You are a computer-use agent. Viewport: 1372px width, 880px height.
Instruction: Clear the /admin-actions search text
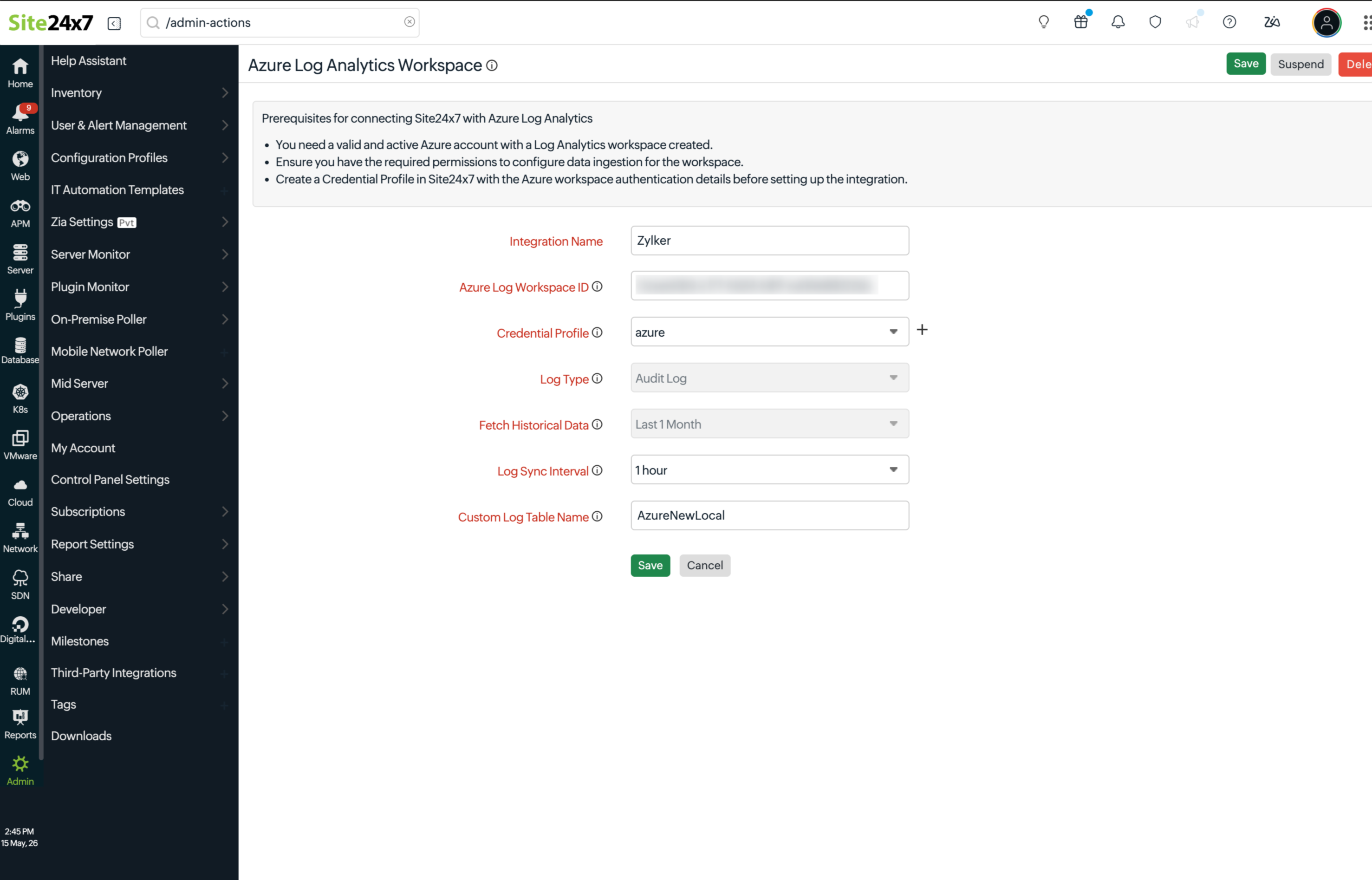coord(410,22)
